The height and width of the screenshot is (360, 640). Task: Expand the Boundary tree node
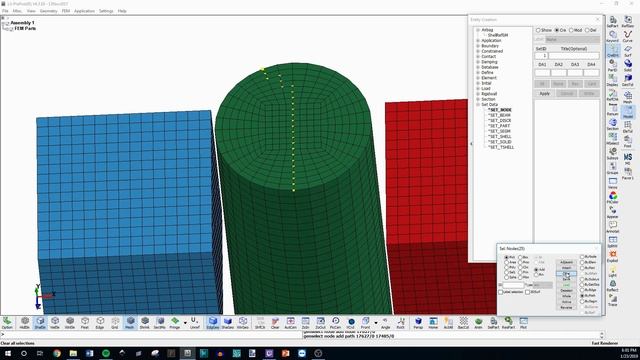pyautogui.click(x=478, y=46)
